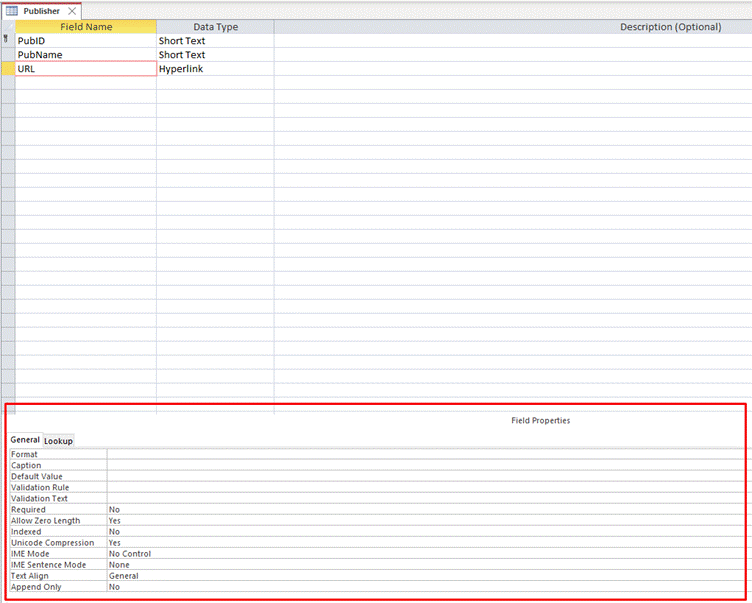The image size is (752, 603).
Task: Open the Required property value set to No
Action: coord(400,509)
